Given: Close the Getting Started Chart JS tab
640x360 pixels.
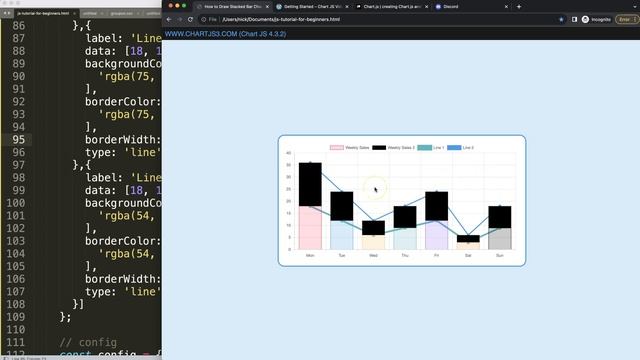Looking at the screenshot, I should click(x=347, y=7).
